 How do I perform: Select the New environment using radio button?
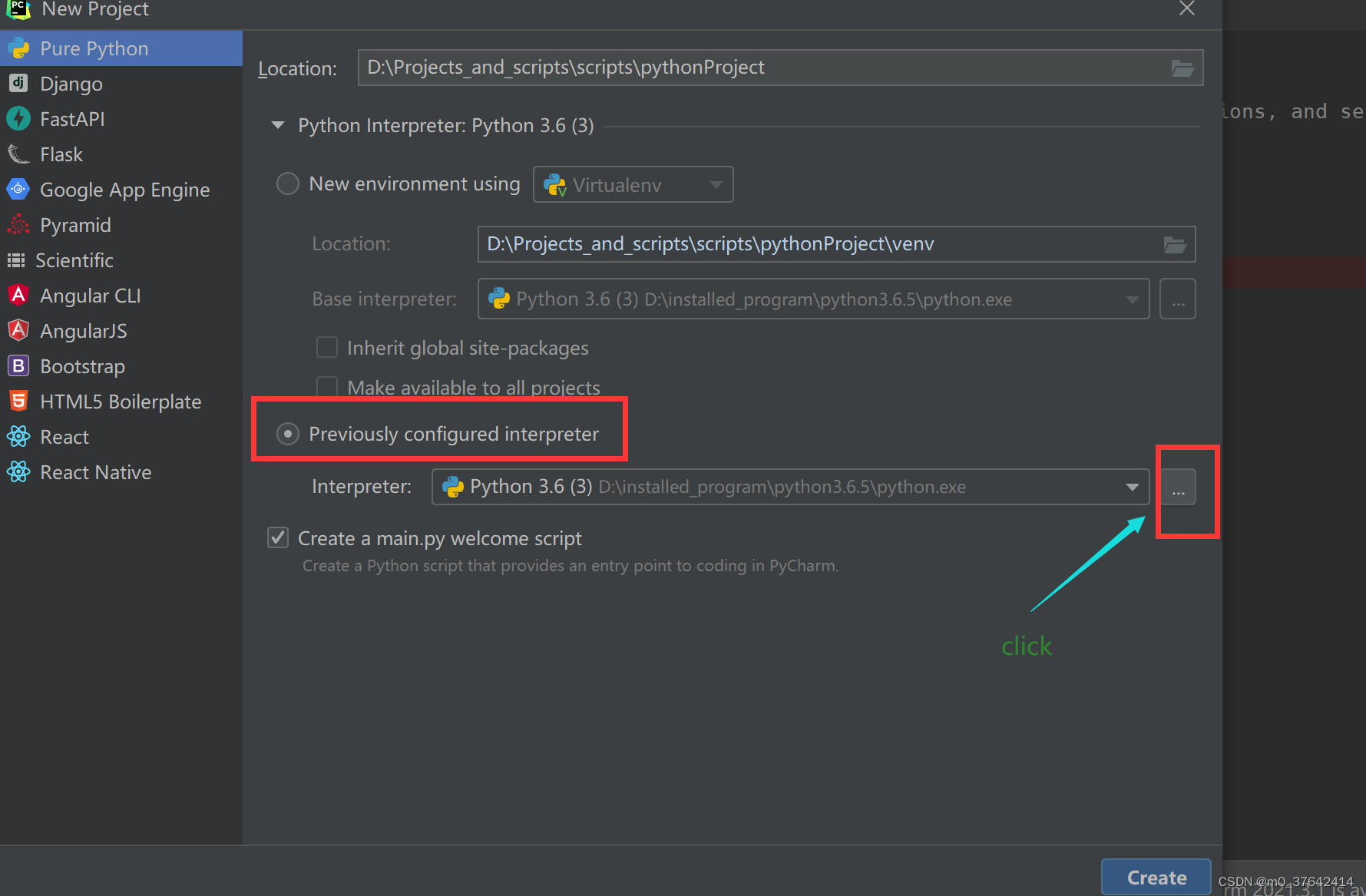[x=288, y=183]
